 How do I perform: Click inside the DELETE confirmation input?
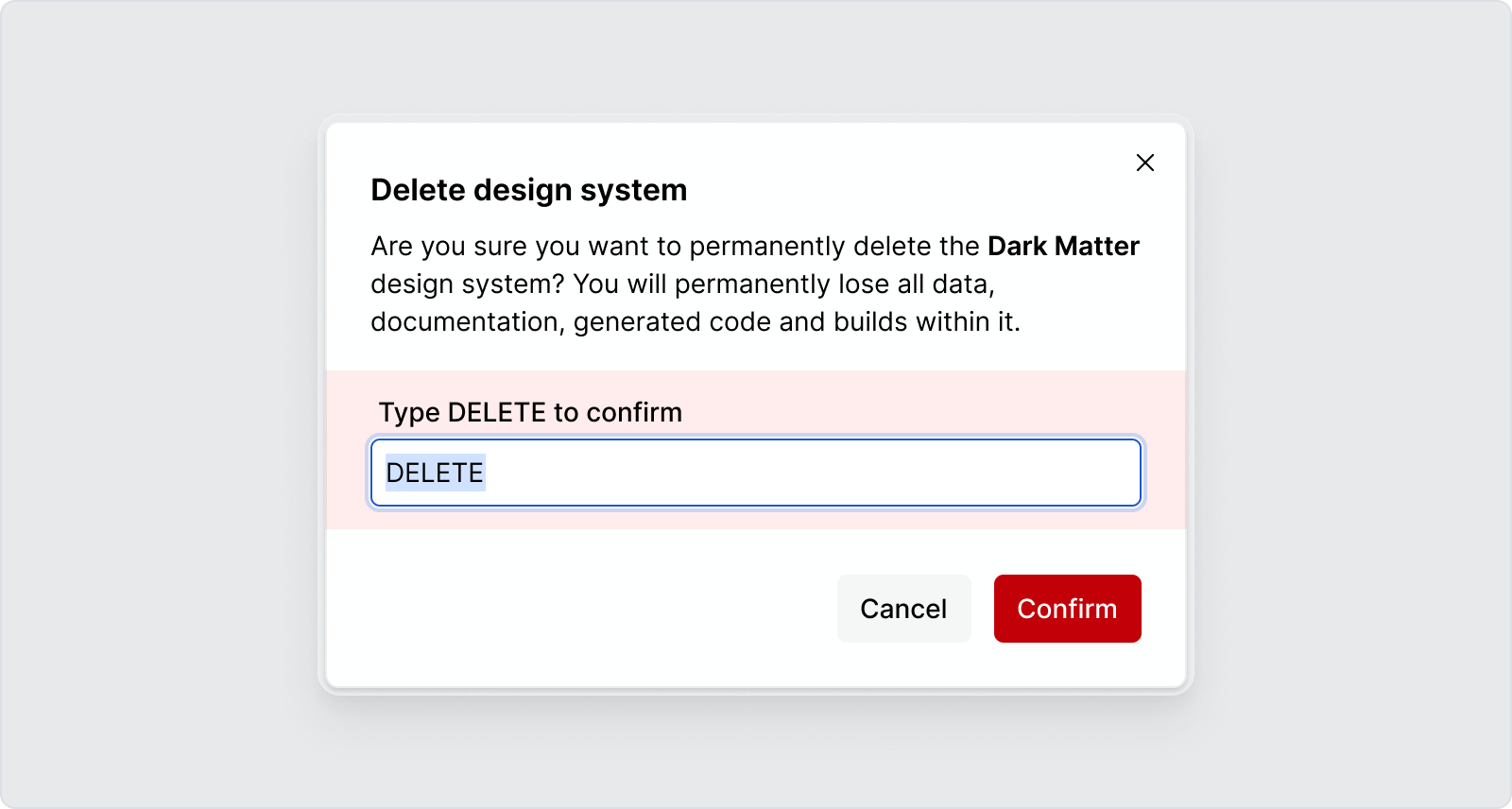(756, 473)
